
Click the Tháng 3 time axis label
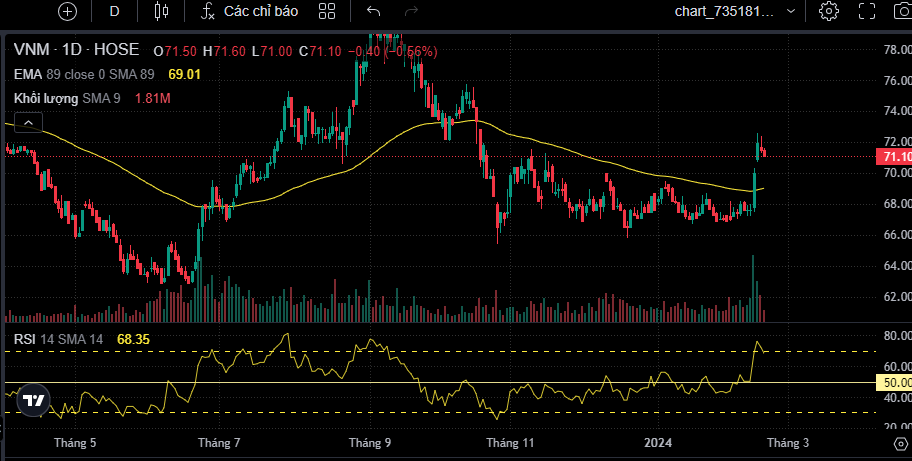(x=788, y=443)
